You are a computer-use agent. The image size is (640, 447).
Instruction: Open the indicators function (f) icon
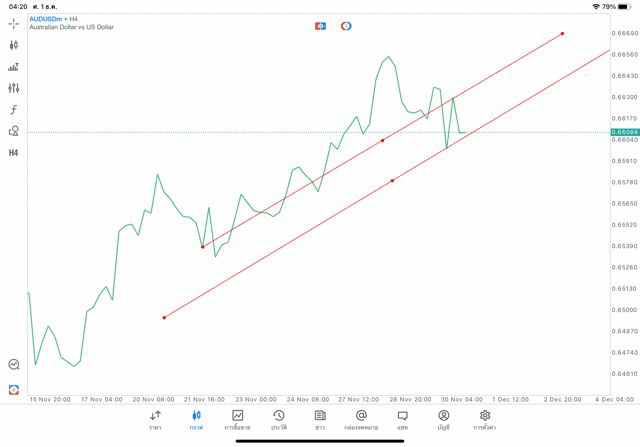14,110
